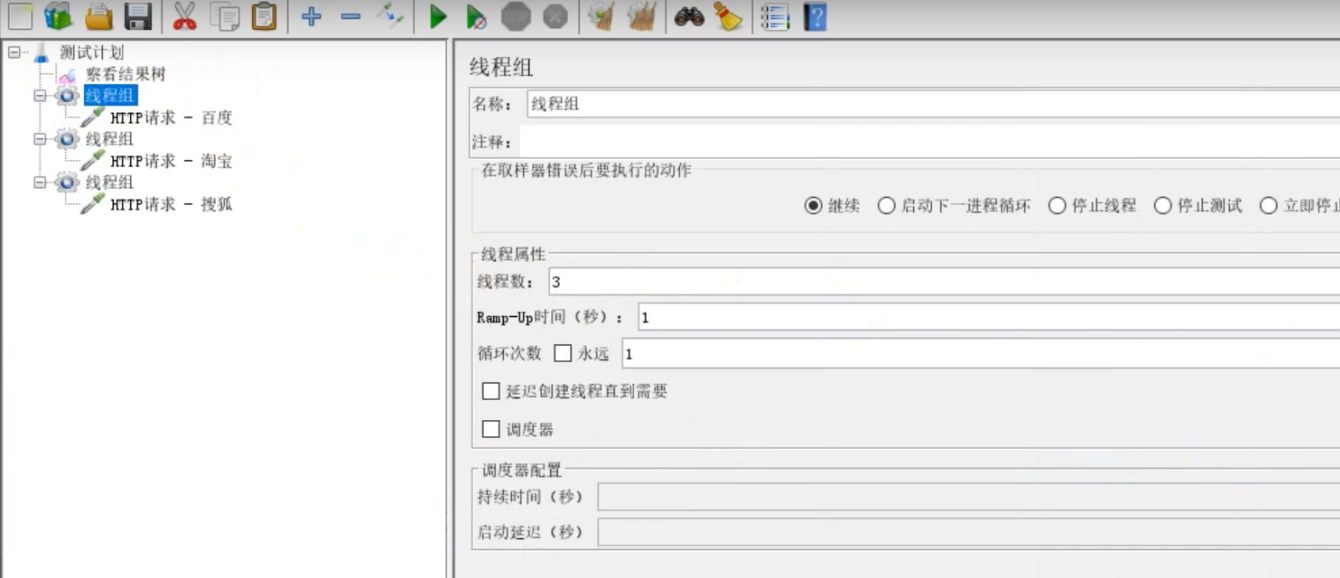This screenshot has width=1340, height=578.
Task: Select the 继续 radio button
Action: click(813, 205)
